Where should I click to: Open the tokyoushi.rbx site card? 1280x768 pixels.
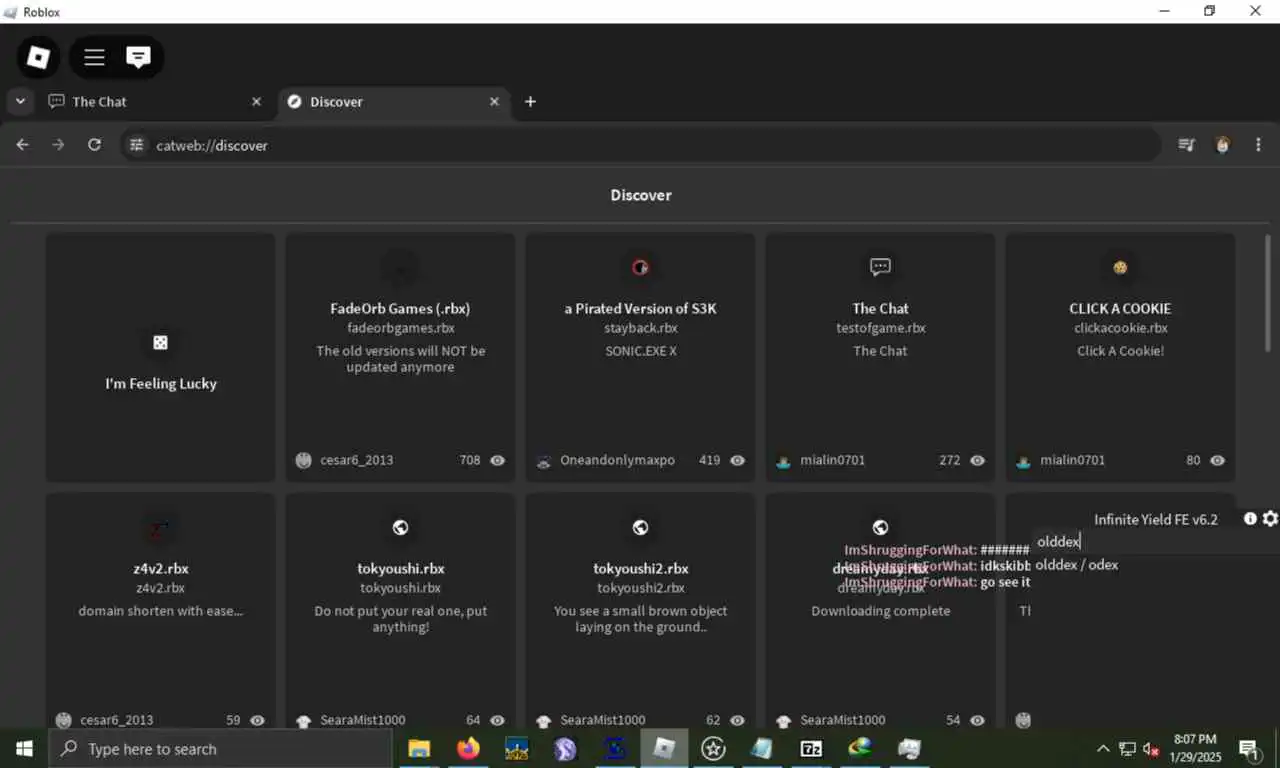coord(400,612)
